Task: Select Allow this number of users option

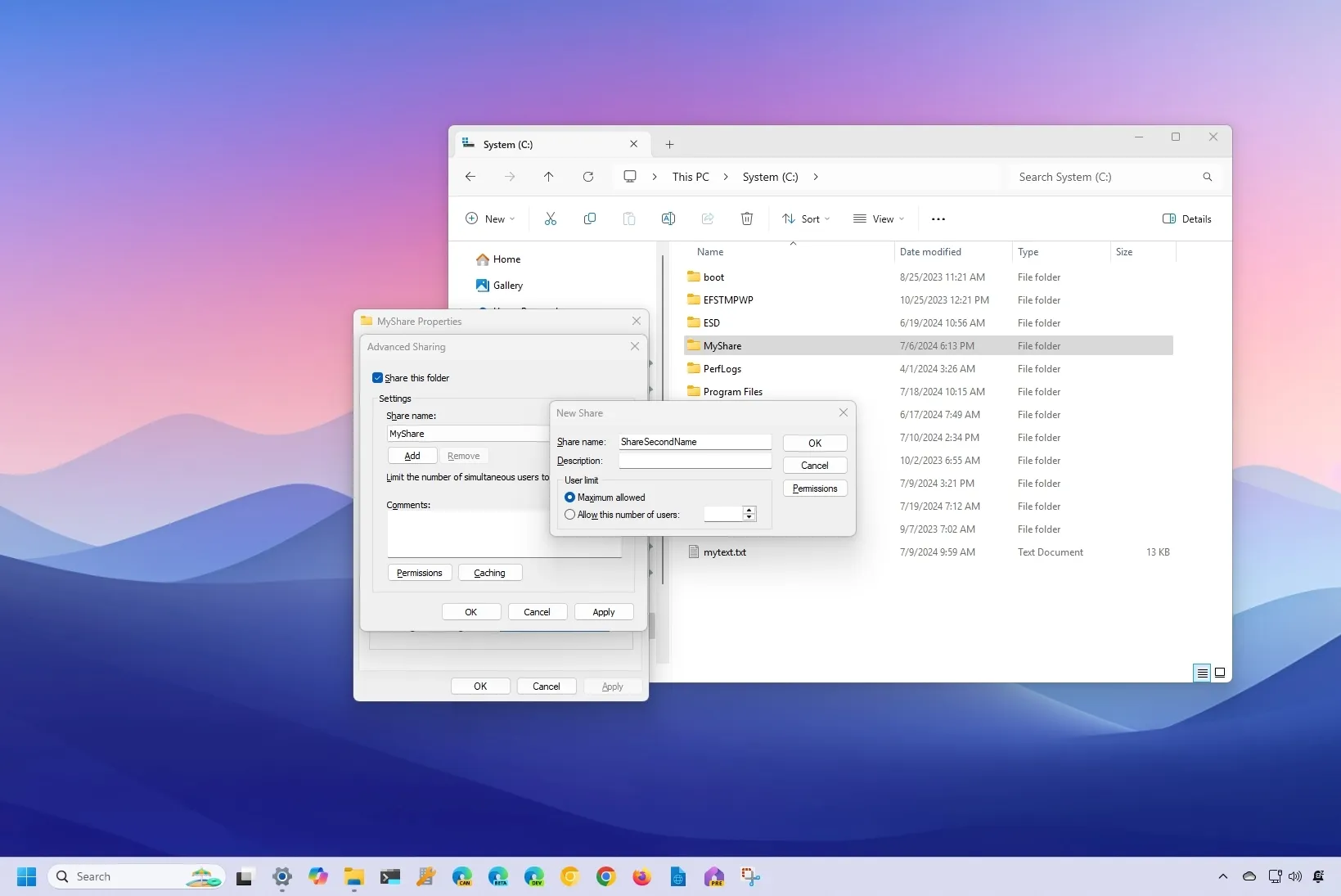Action: tap(570, 515)
